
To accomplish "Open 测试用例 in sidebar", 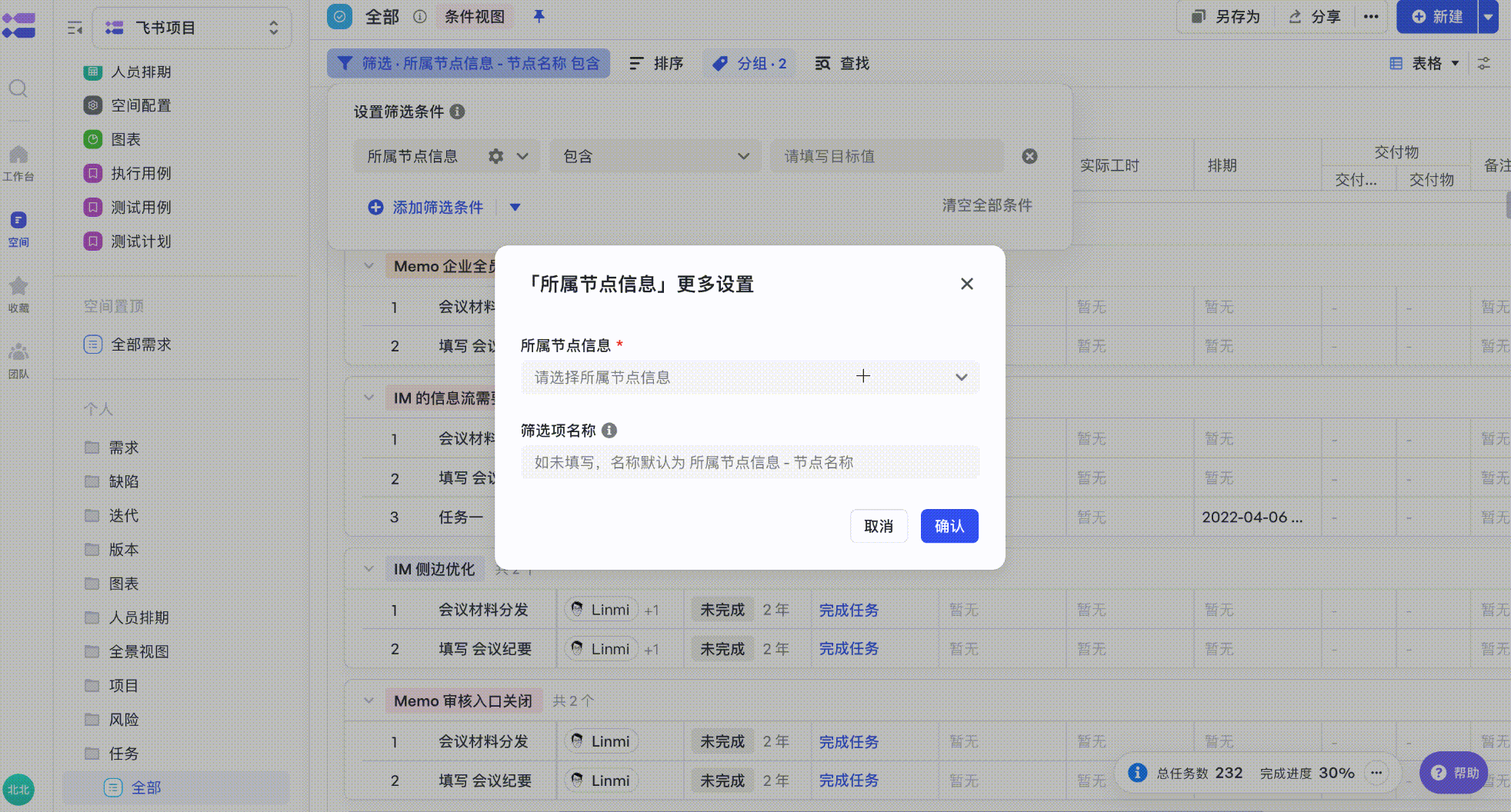I will (x=141, y=207).
